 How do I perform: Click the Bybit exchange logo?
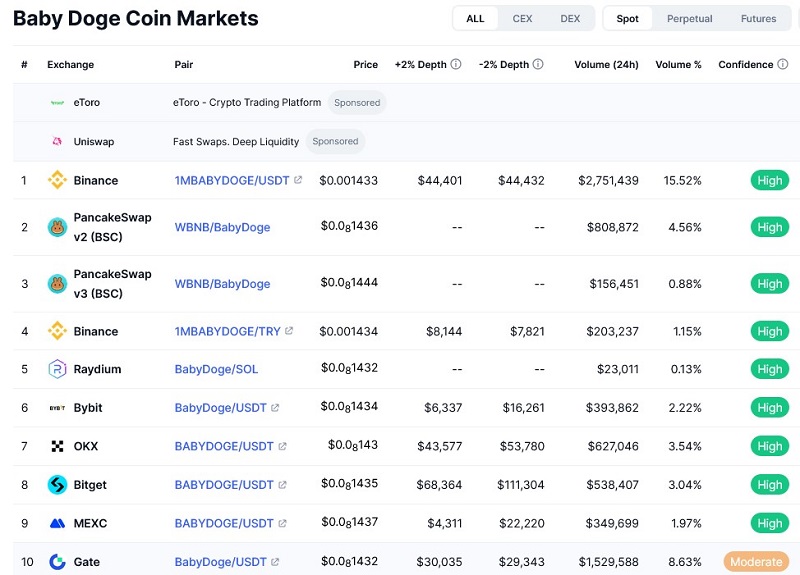(57, 408)
